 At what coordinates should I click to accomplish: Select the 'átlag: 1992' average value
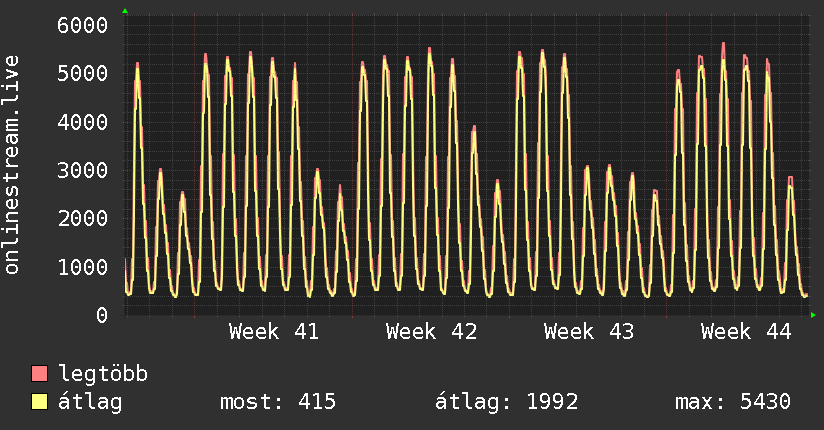(x=507, y=402)
